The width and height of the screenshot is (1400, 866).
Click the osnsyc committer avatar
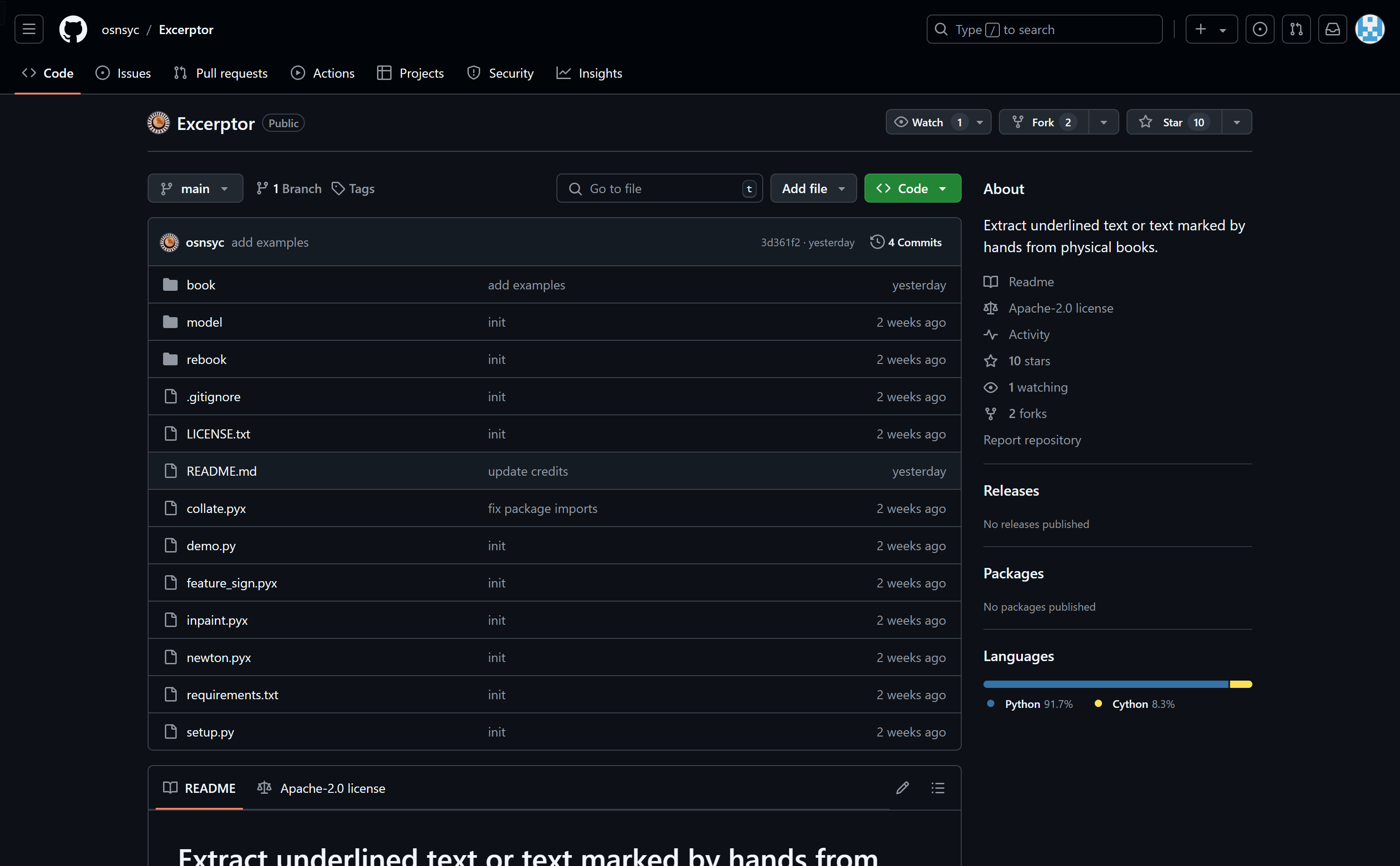coord(169,242)
